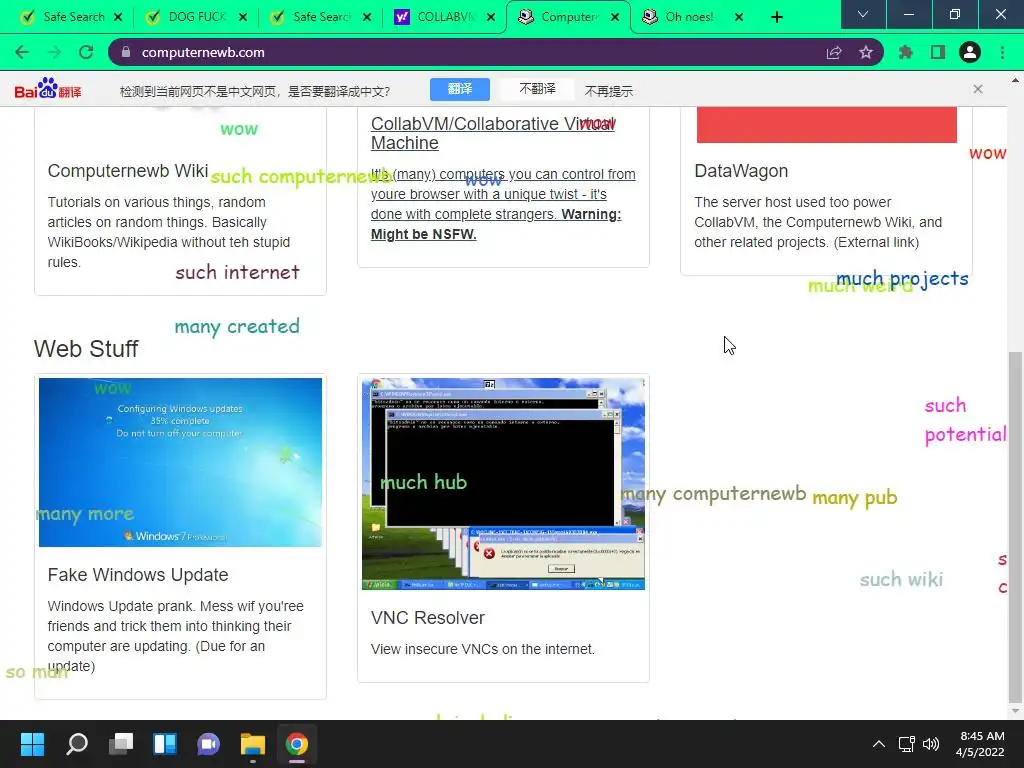This screenshot has height=768, width=1024.
Task: Open the VNC Resolver title
Action: coord(428,618)
